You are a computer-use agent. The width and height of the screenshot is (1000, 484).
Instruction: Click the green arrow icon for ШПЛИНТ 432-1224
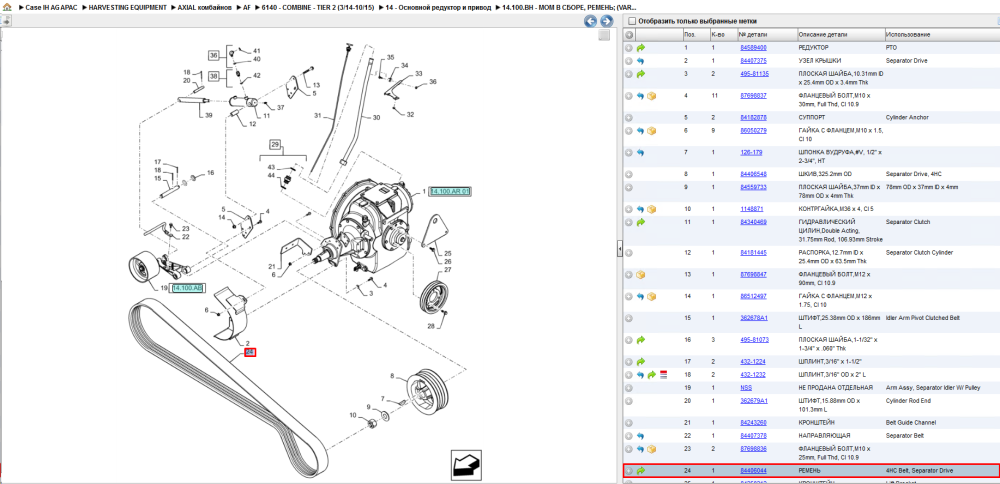pos(641,362)
